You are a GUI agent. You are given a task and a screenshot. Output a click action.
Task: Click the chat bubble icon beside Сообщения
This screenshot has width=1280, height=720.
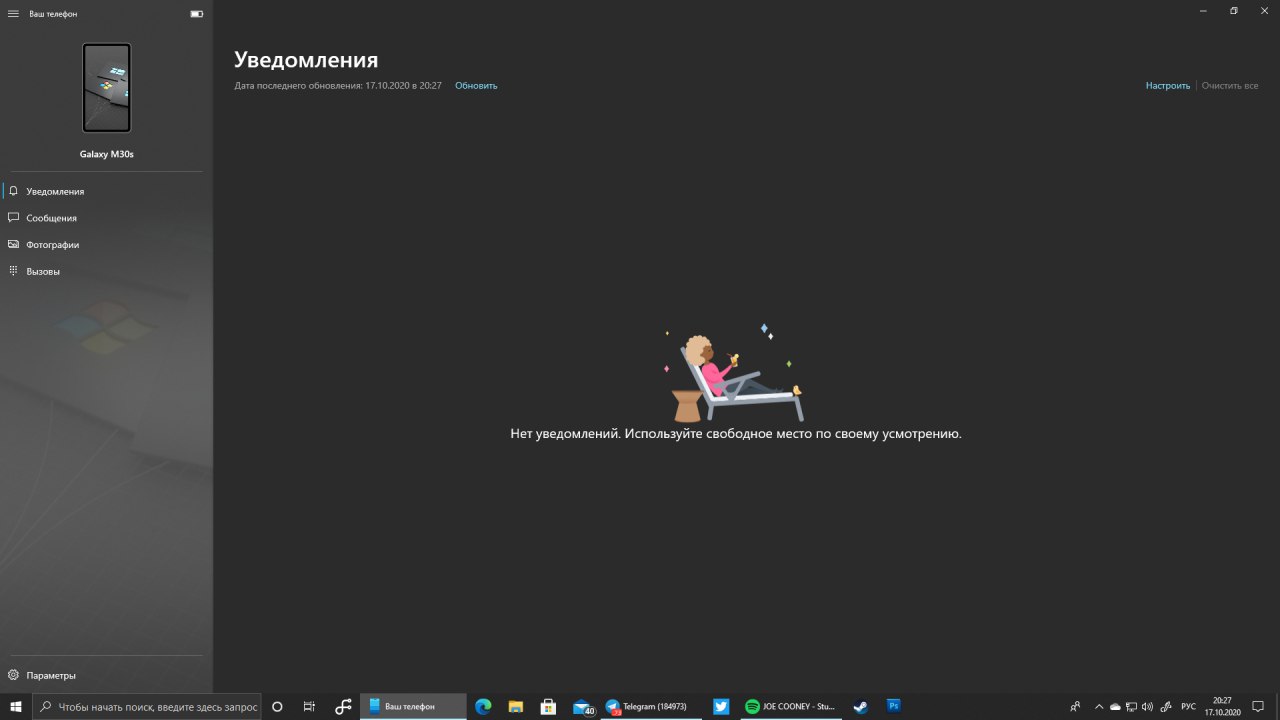(x=13, y=218)
